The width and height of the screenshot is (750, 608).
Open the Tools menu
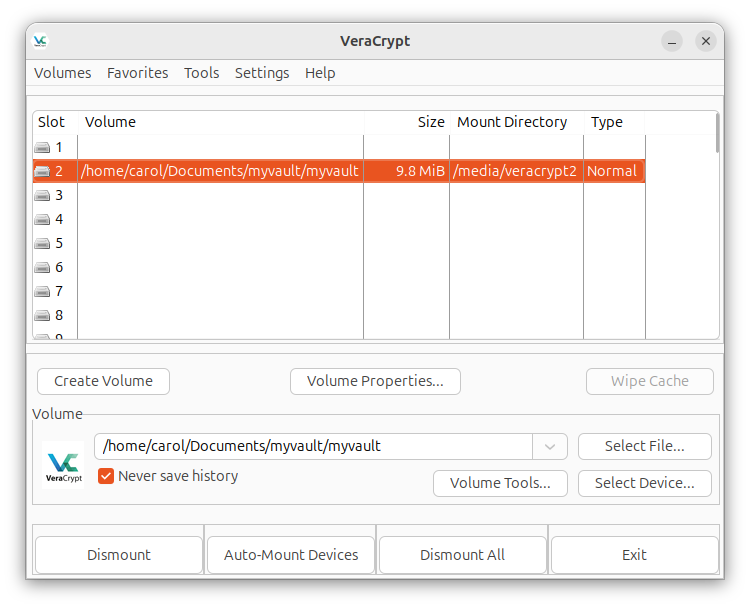pos(202,73)
